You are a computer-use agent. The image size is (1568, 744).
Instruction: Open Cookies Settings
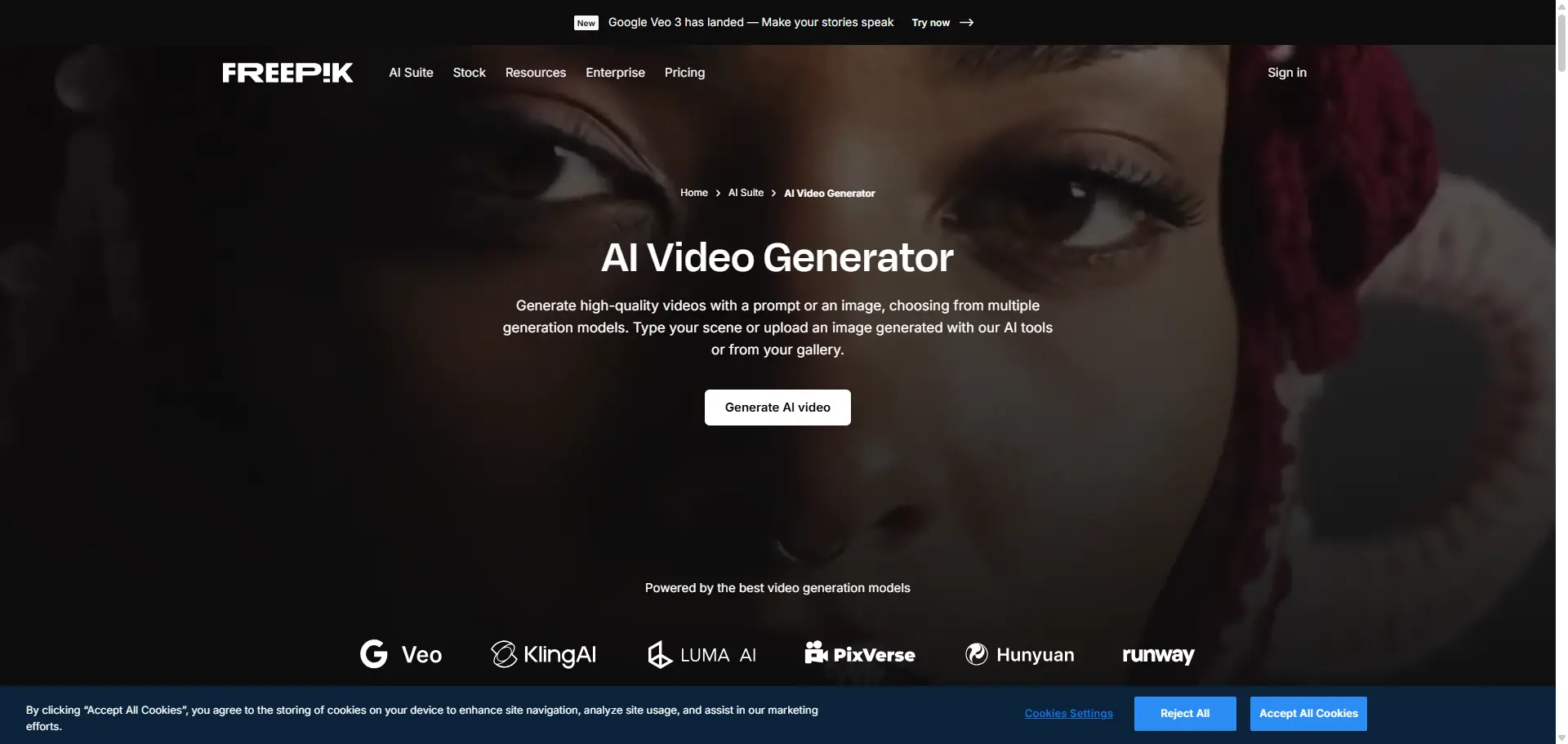pyautogui.click(x=1068, y=713)
